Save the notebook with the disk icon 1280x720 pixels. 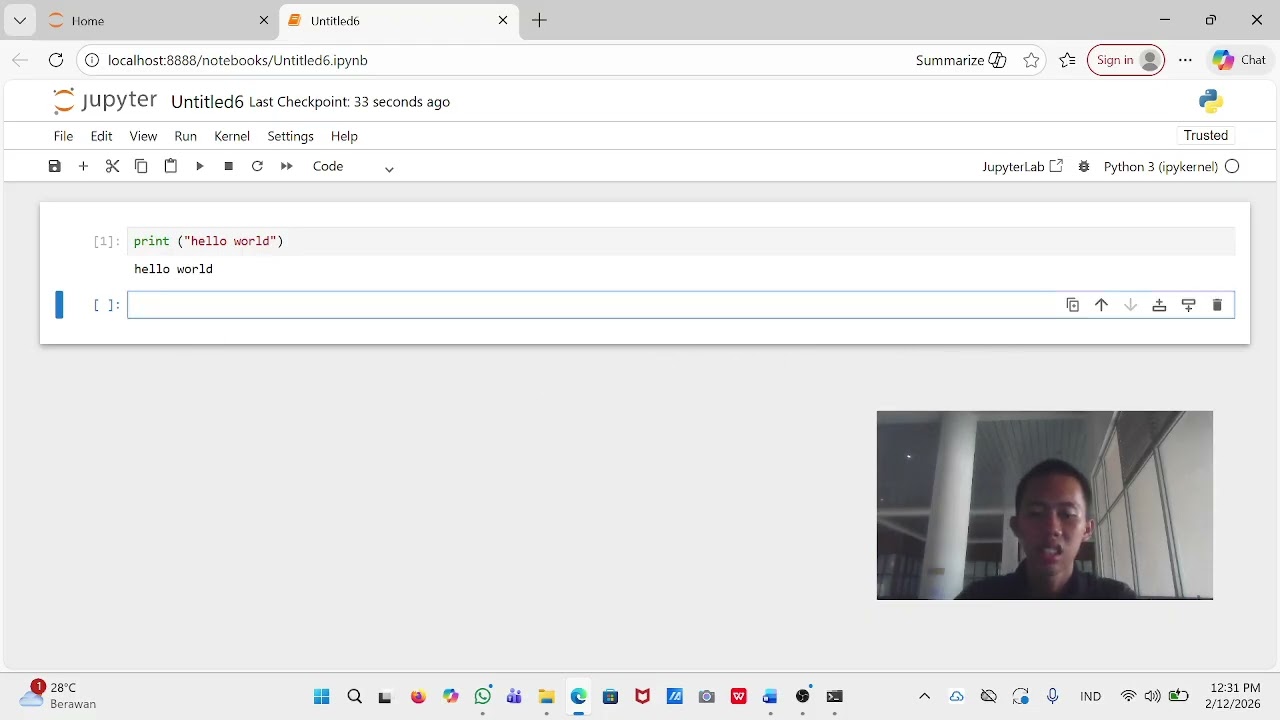55,166
